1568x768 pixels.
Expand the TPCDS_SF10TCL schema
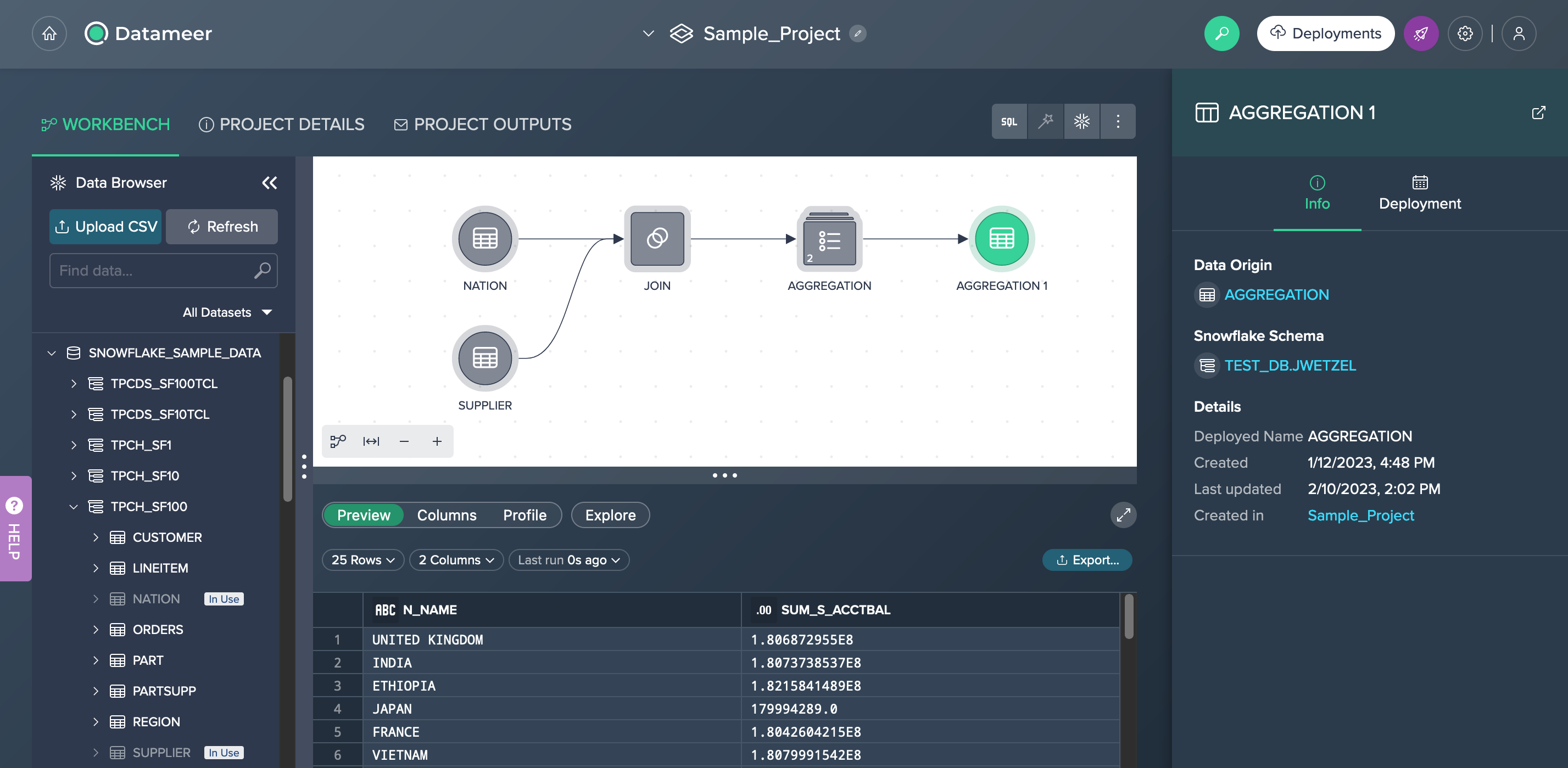point(74,414)
